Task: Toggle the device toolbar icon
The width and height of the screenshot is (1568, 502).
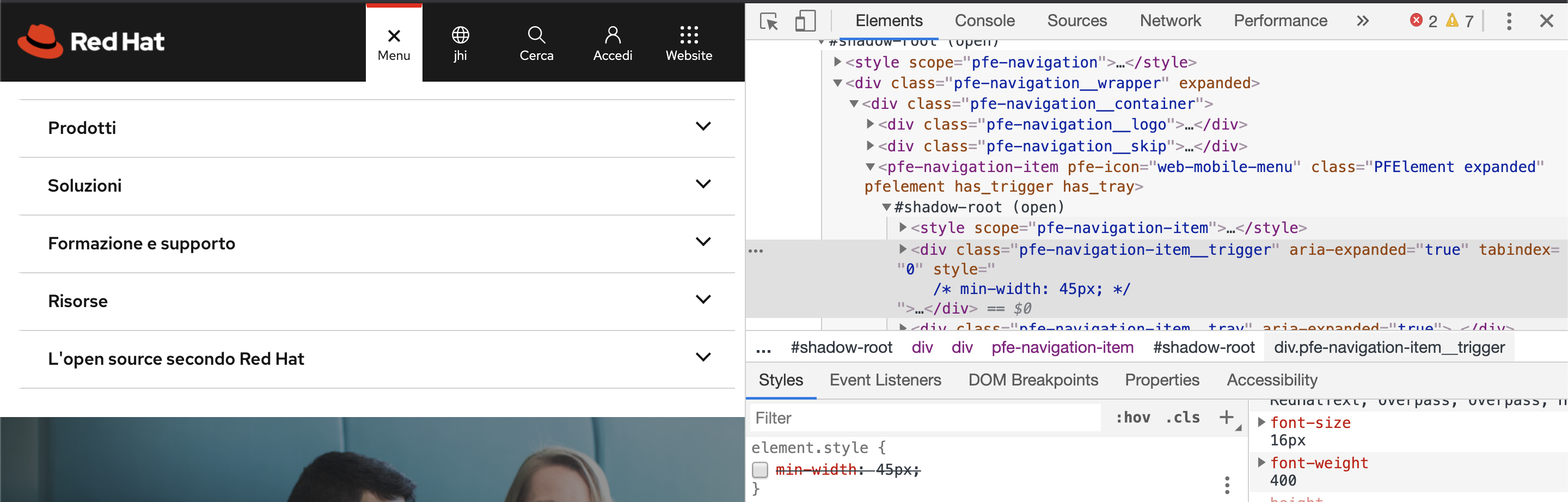Action: pos(805,21)
